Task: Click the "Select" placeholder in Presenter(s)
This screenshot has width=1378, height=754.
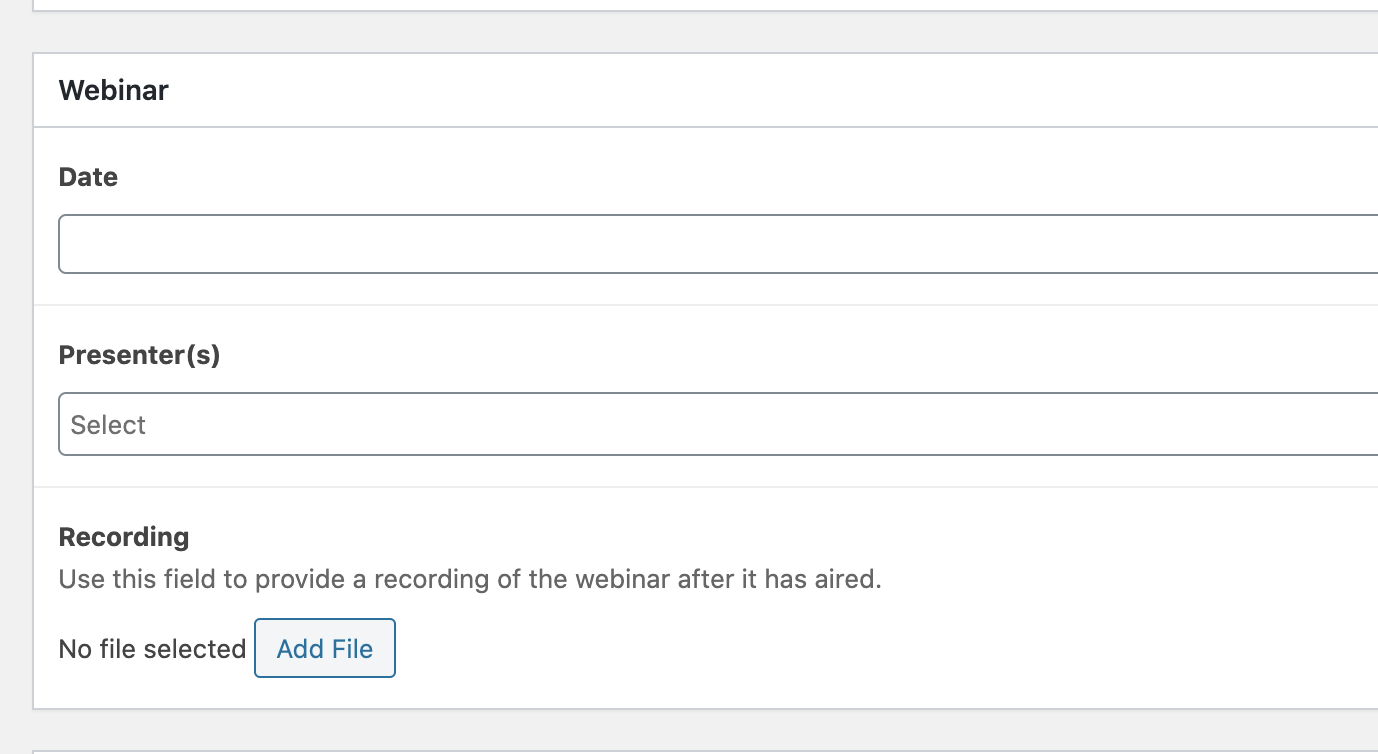Action: pyautogui.click(x=108, y=425)
